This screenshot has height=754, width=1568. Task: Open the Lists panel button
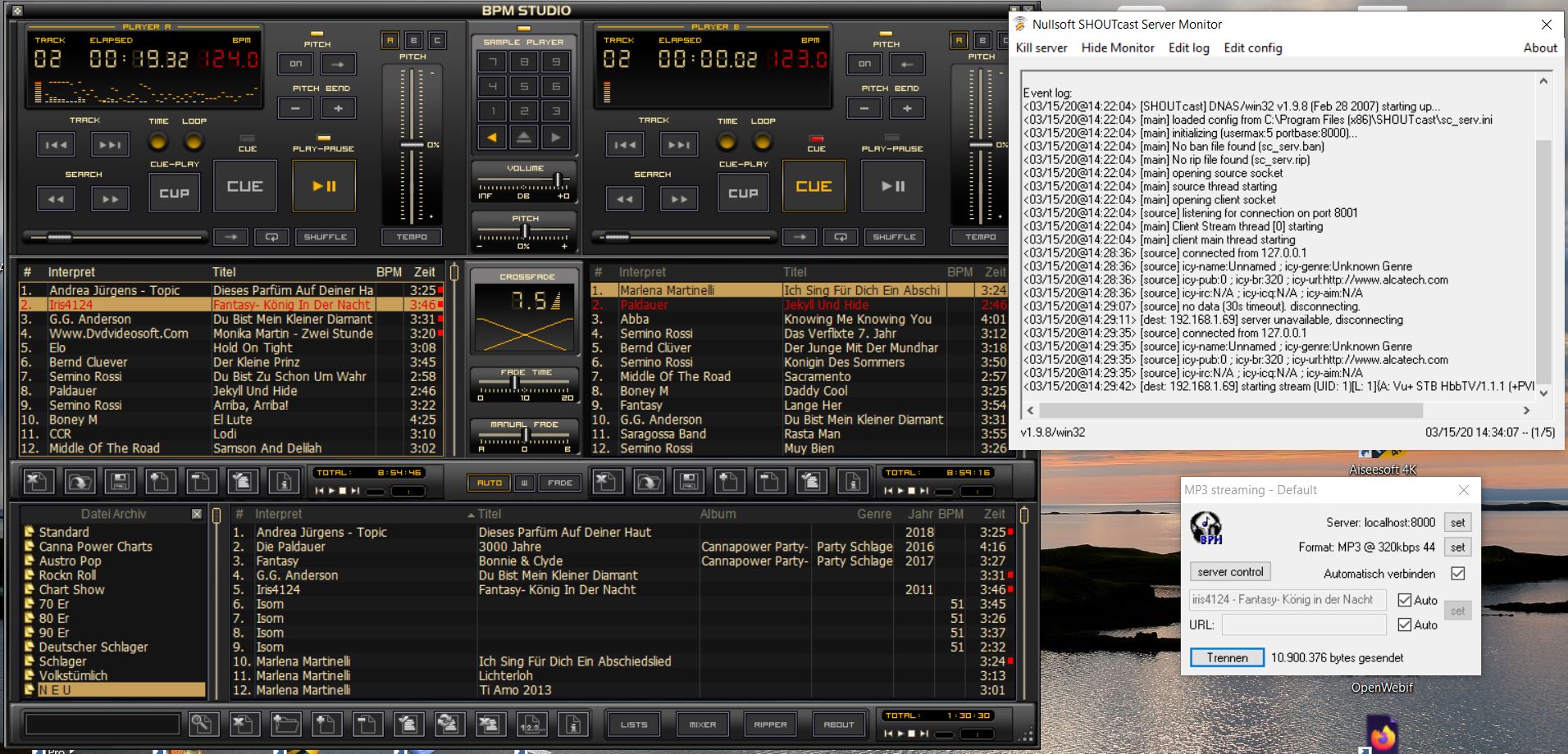[x=634, y=724]
